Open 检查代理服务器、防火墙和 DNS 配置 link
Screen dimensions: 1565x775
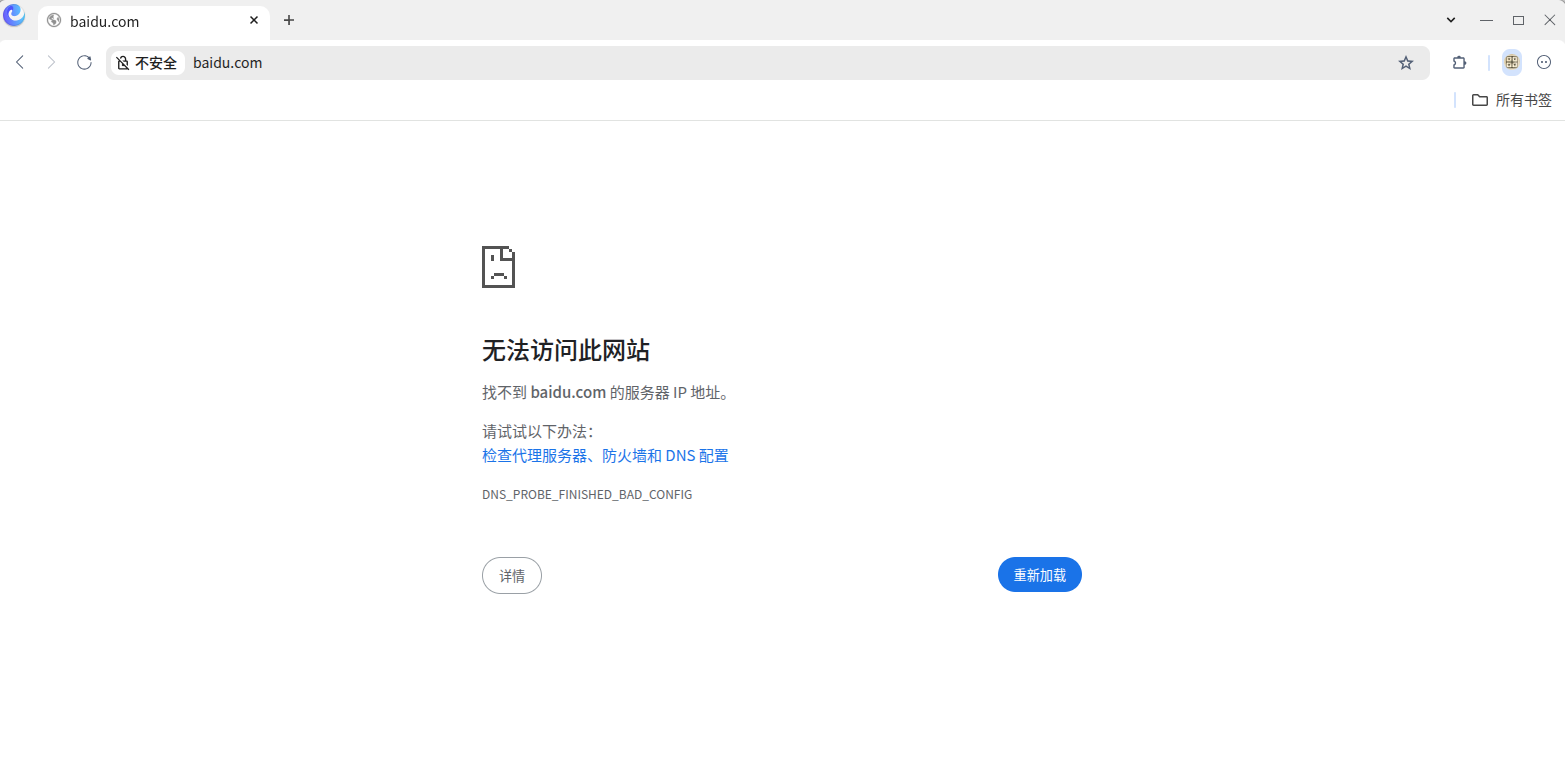605,456
